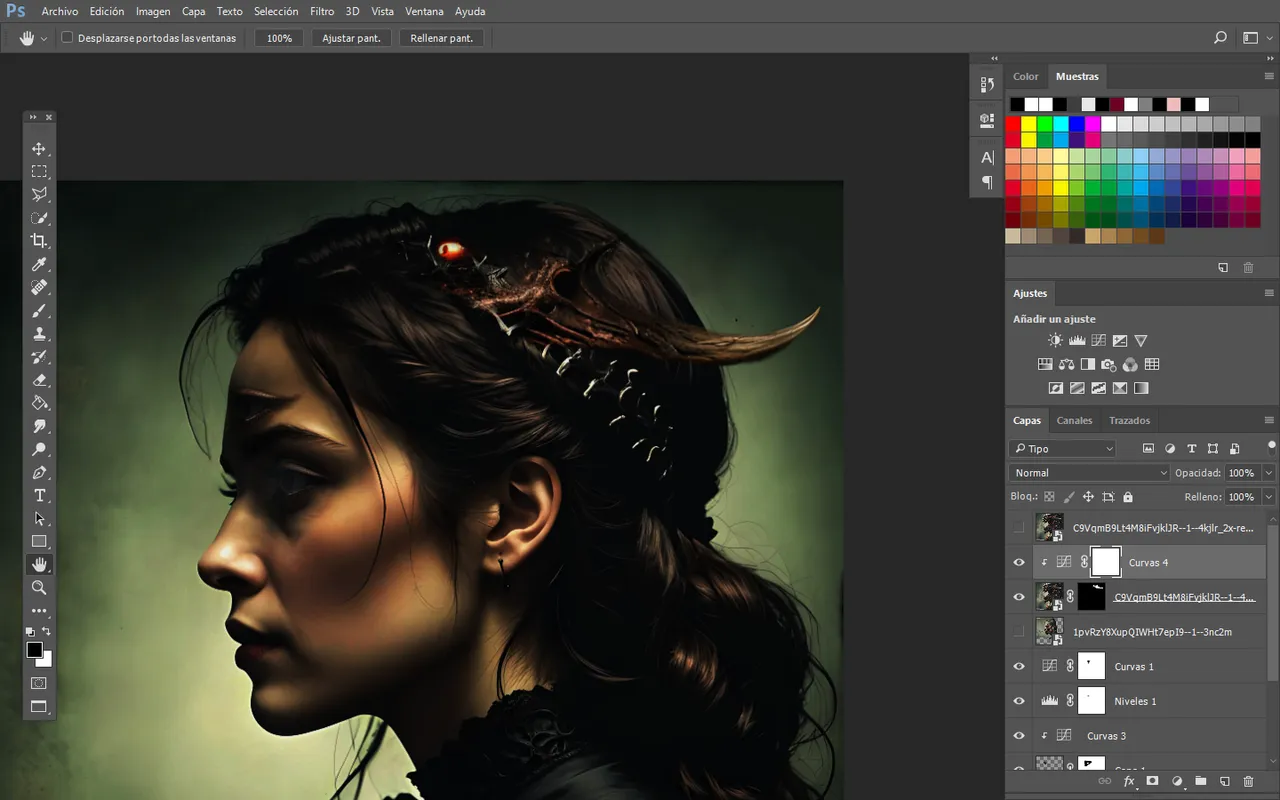This screenshot has height=800, width=1280.
Task: Open the Capas panel menu
Action: tap(1270, 420)
